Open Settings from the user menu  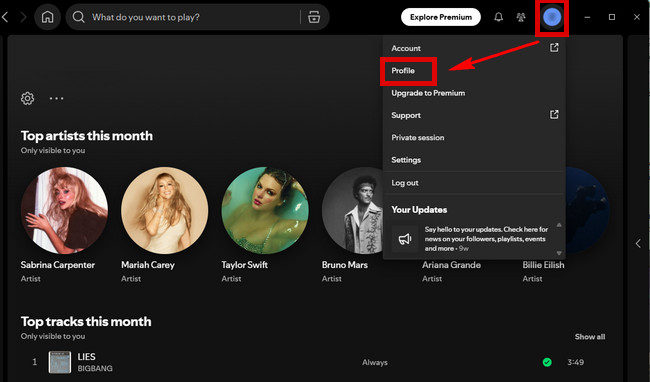tap(474, 160)
